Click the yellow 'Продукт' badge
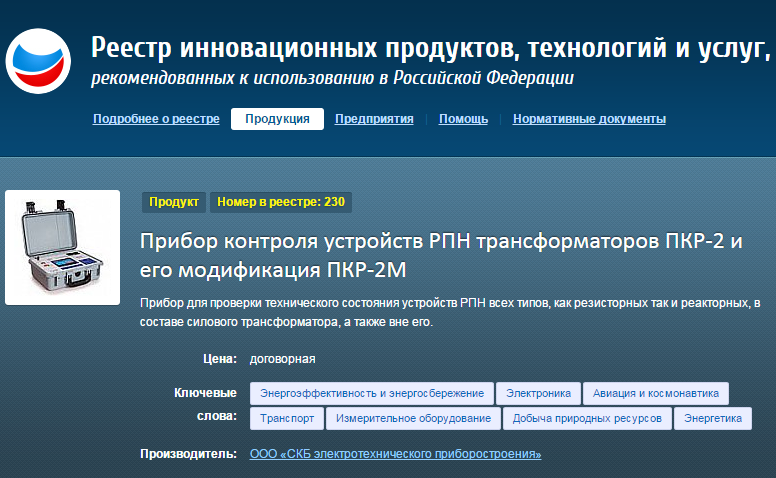 coord(174,202)
